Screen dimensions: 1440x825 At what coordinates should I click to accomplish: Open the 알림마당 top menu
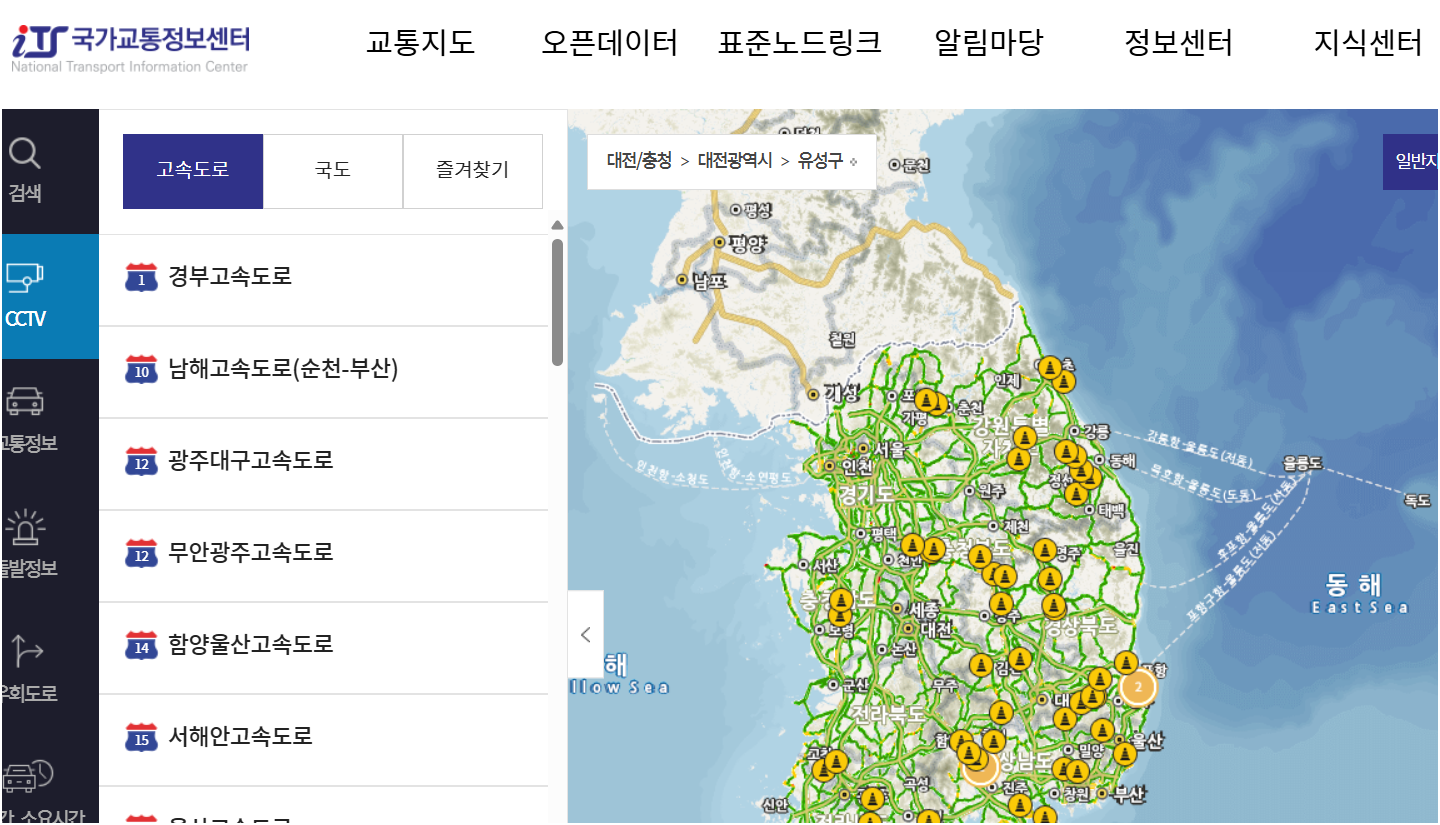(989, 43)
